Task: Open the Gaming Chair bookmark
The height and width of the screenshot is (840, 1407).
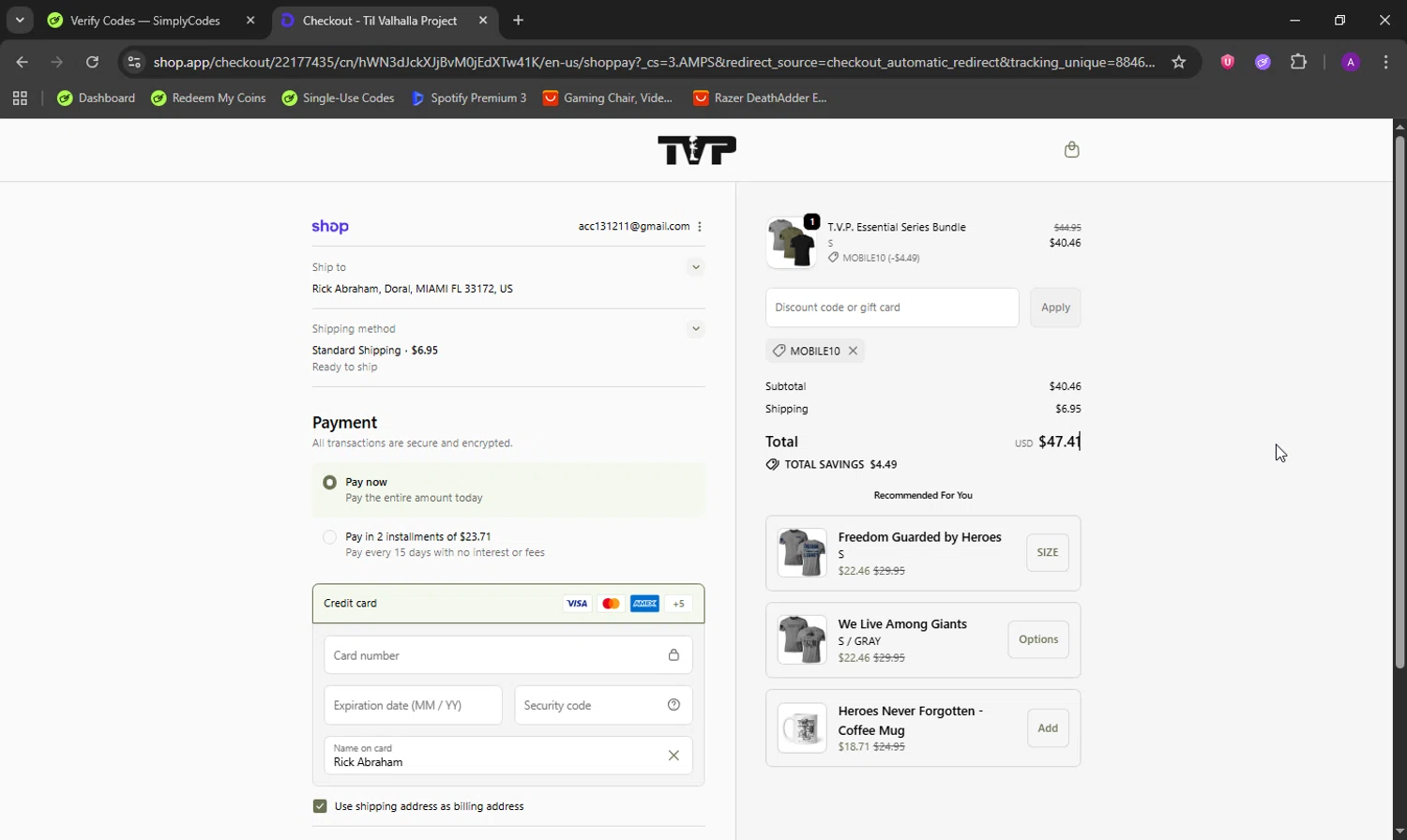Action: (608, 97)
